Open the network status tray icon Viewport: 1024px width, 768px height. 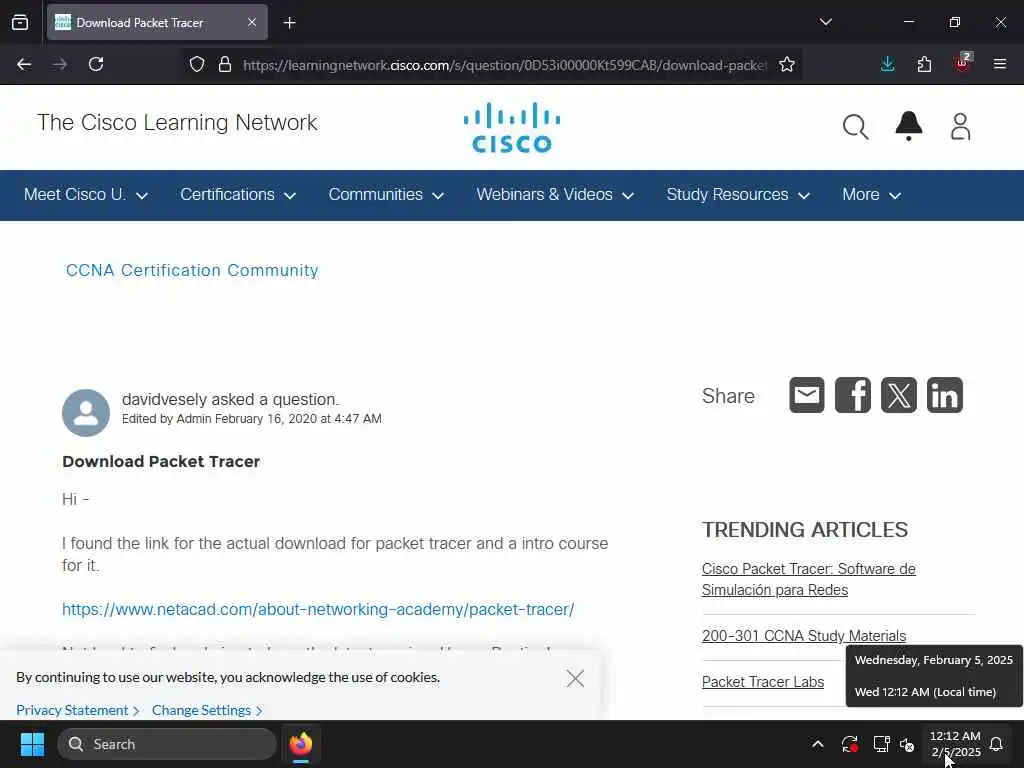882,744
